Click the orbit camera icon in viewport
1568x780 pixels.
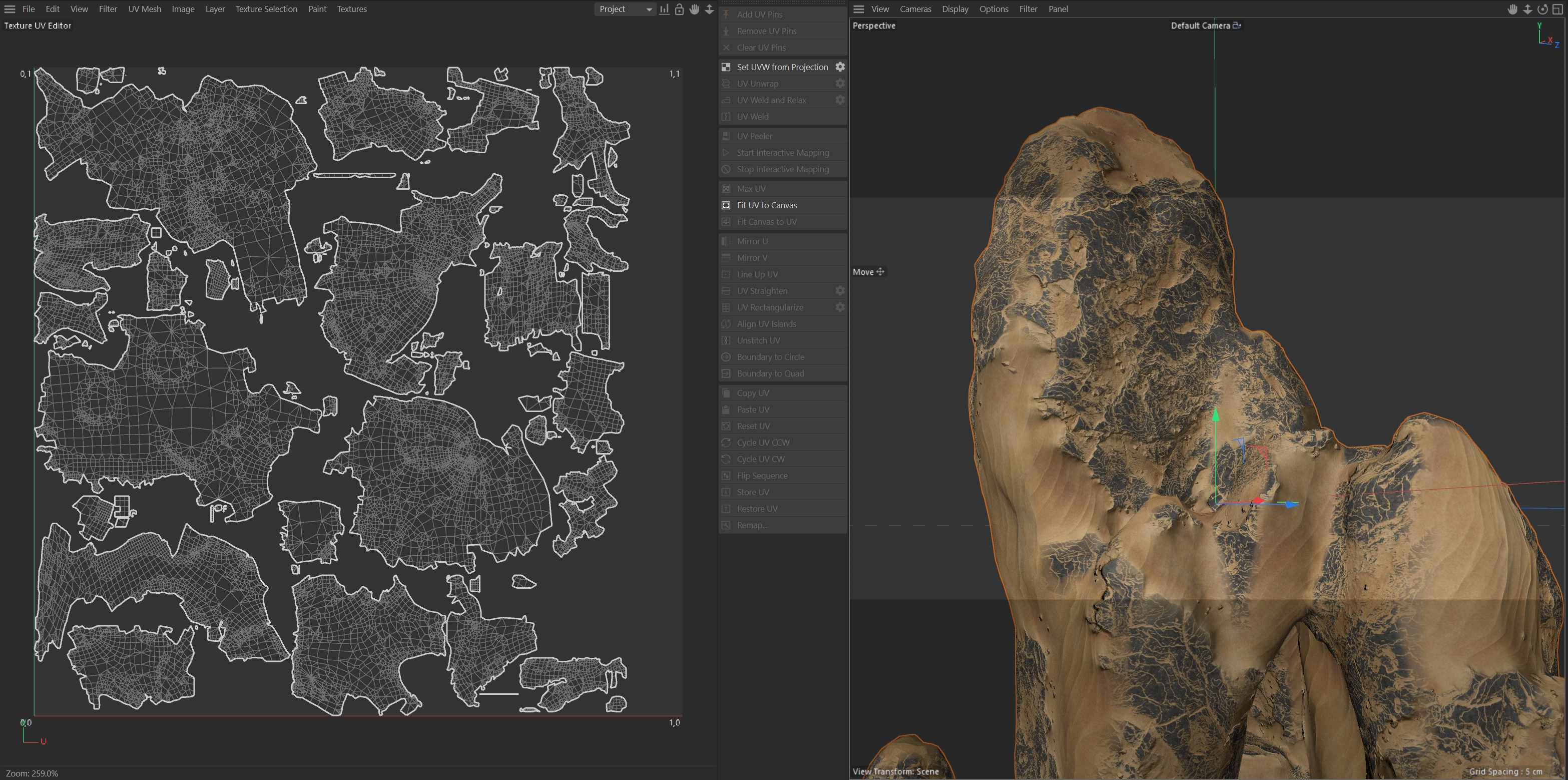coord(1542,9)
